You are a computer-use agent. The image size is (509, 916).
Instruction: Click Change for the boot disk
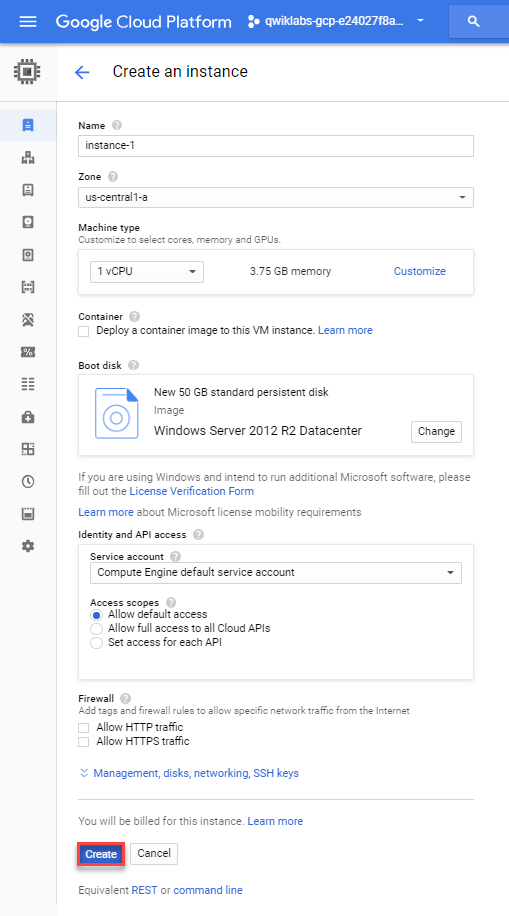click(436, 432)
